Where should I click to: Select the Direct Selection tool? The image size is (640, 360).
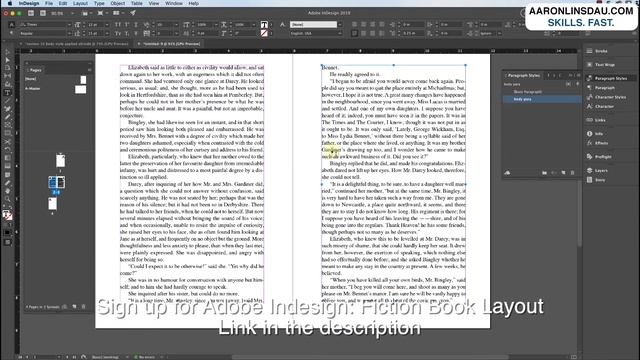7,60
